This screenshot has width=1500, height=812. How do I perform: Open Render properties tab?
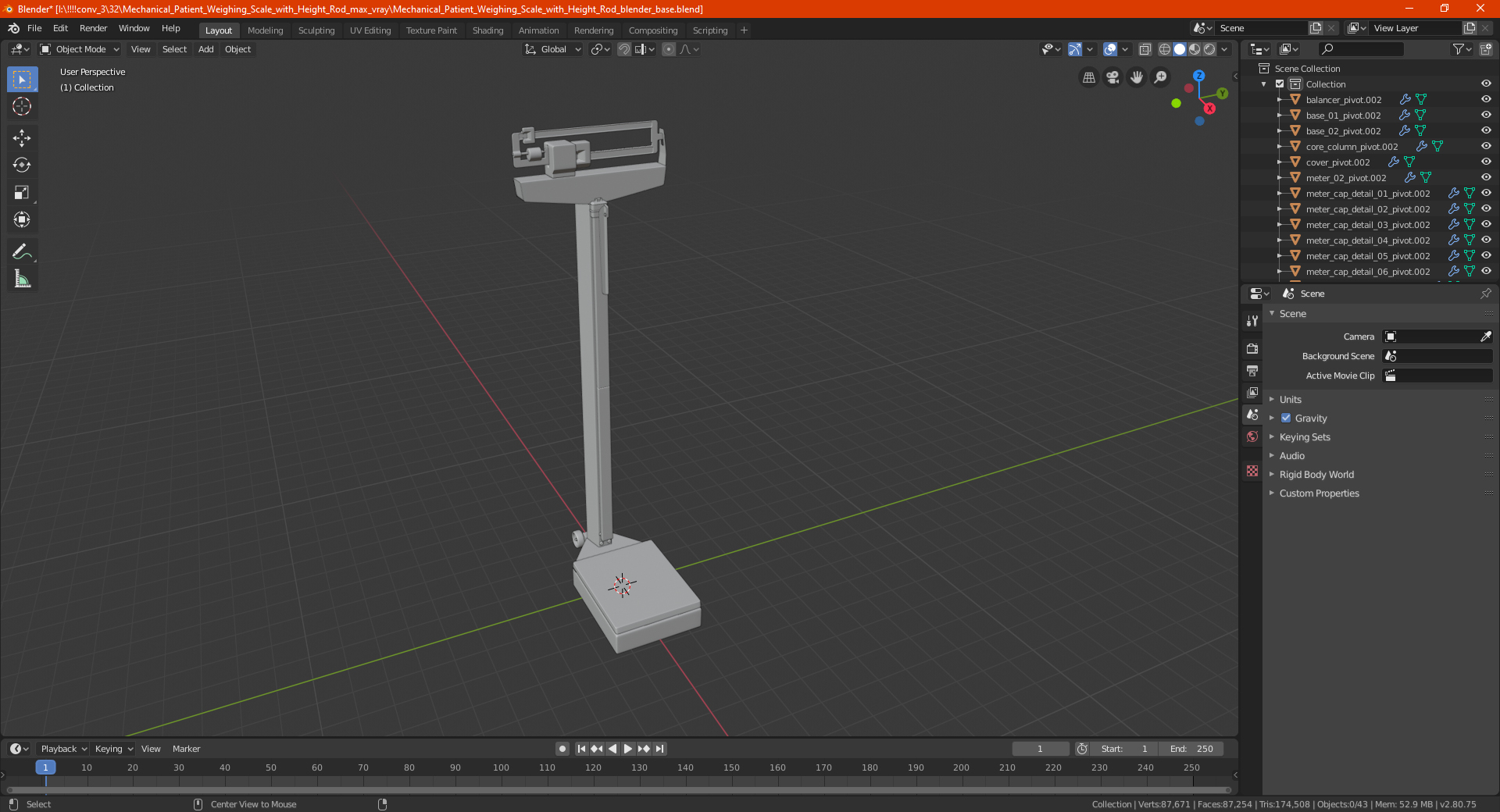[1252, 348]
